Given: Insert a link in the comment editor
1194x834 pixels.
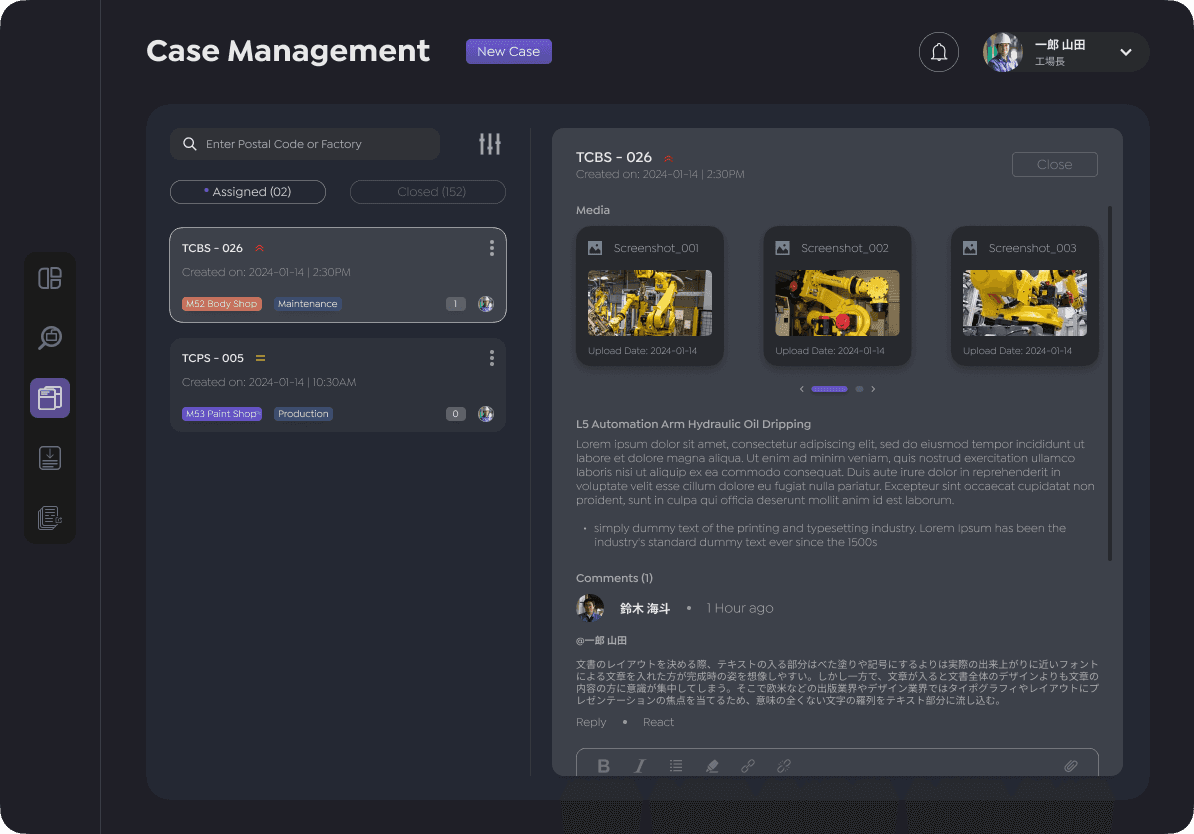Looking at the screenshot, I should click(x=748, y=765).
